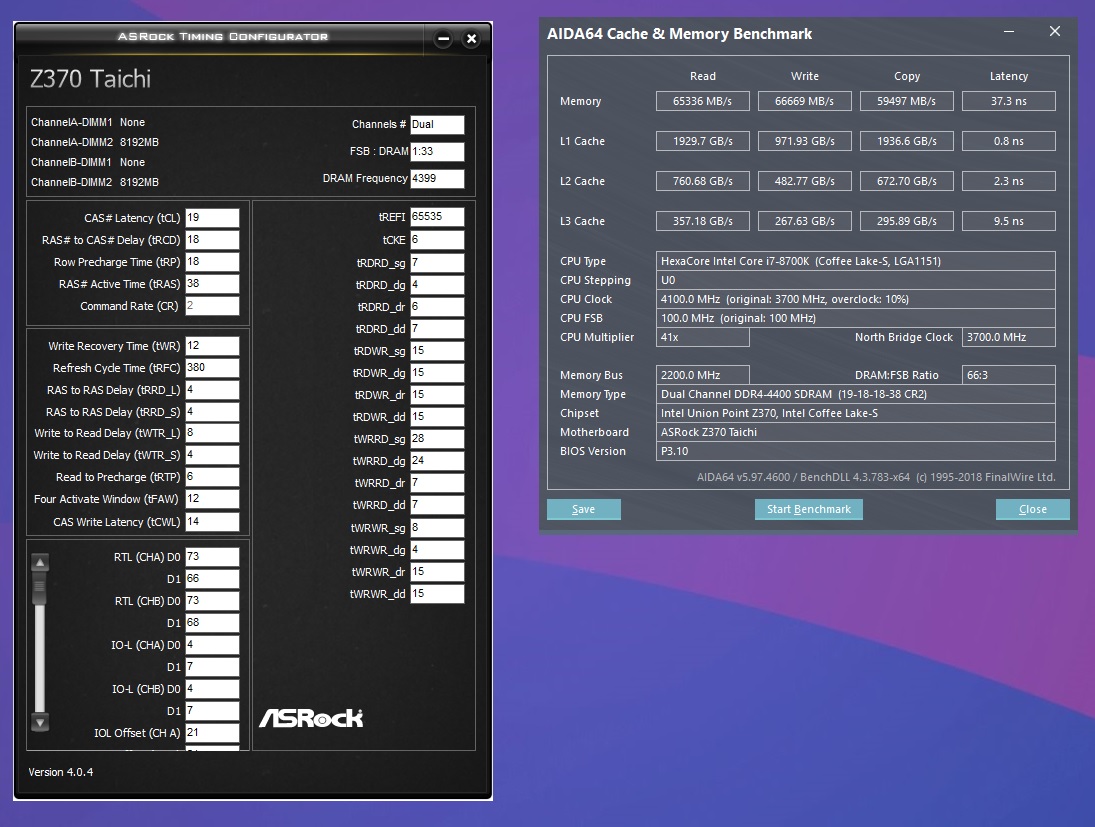Viewport: 1095px width, 827px height.
Task: Click the Channels # field showing Dual
Action: coord(437,124)
